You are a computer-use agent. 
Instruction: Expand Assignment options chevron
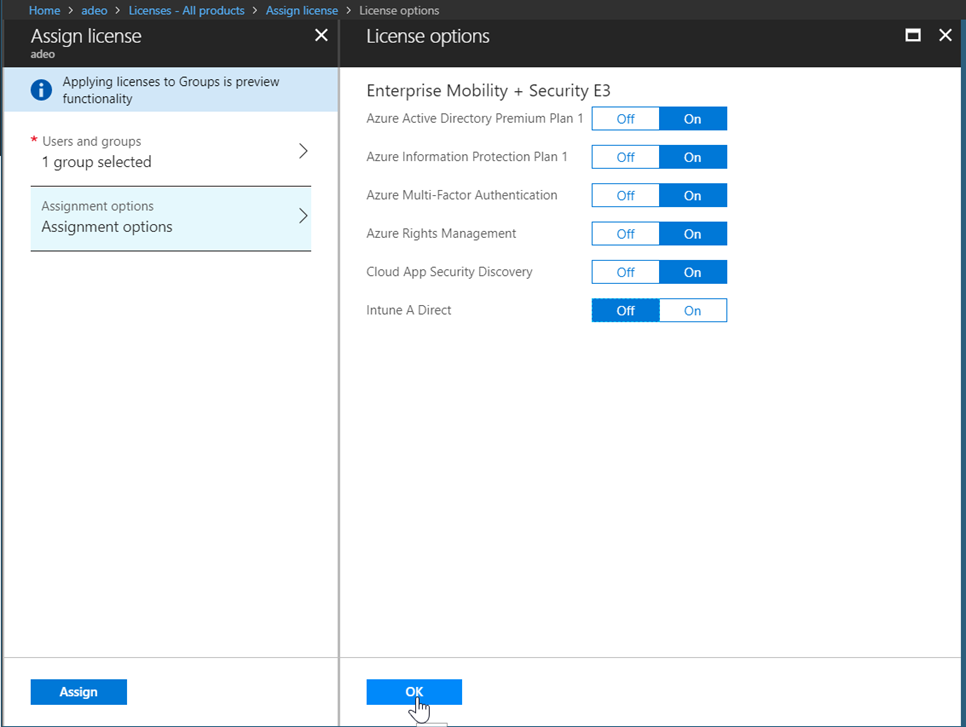[x=303, y=217]
